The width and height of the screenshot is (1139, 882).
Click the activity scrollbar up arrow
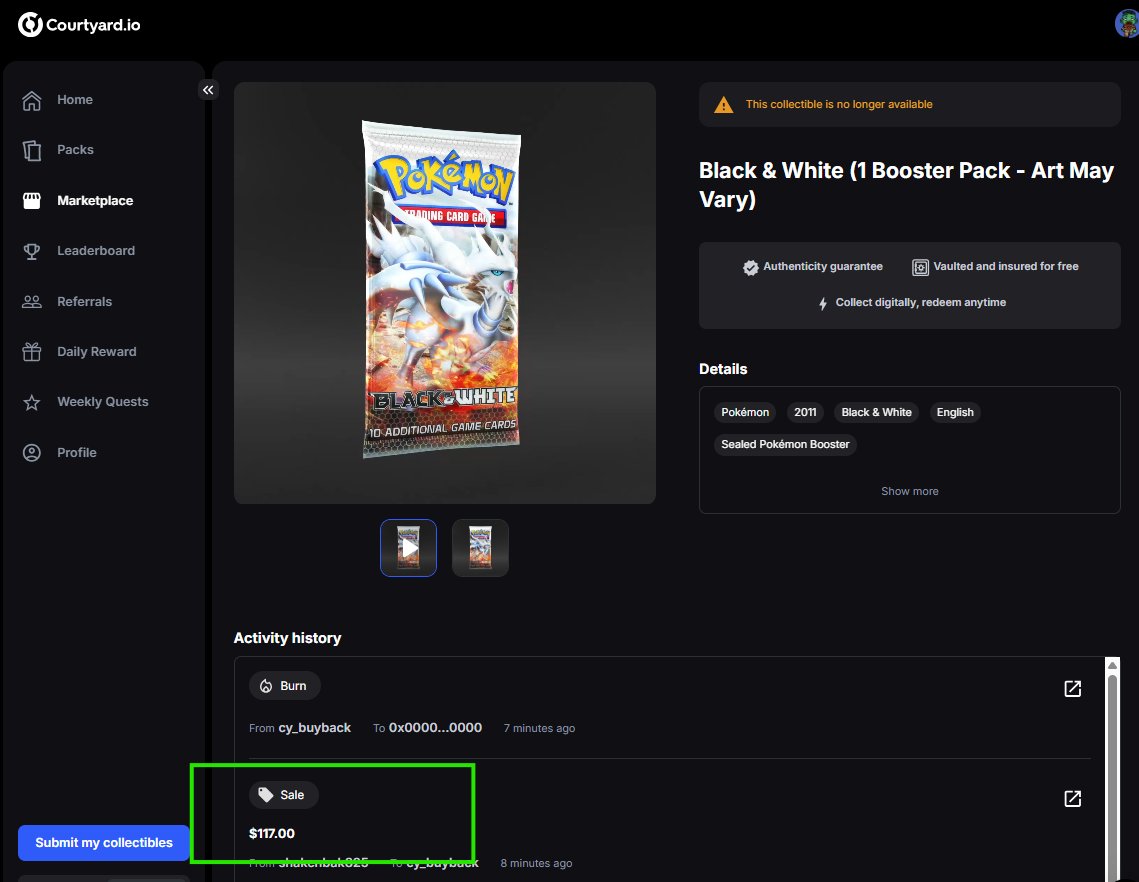click(x=1111, y=665)
